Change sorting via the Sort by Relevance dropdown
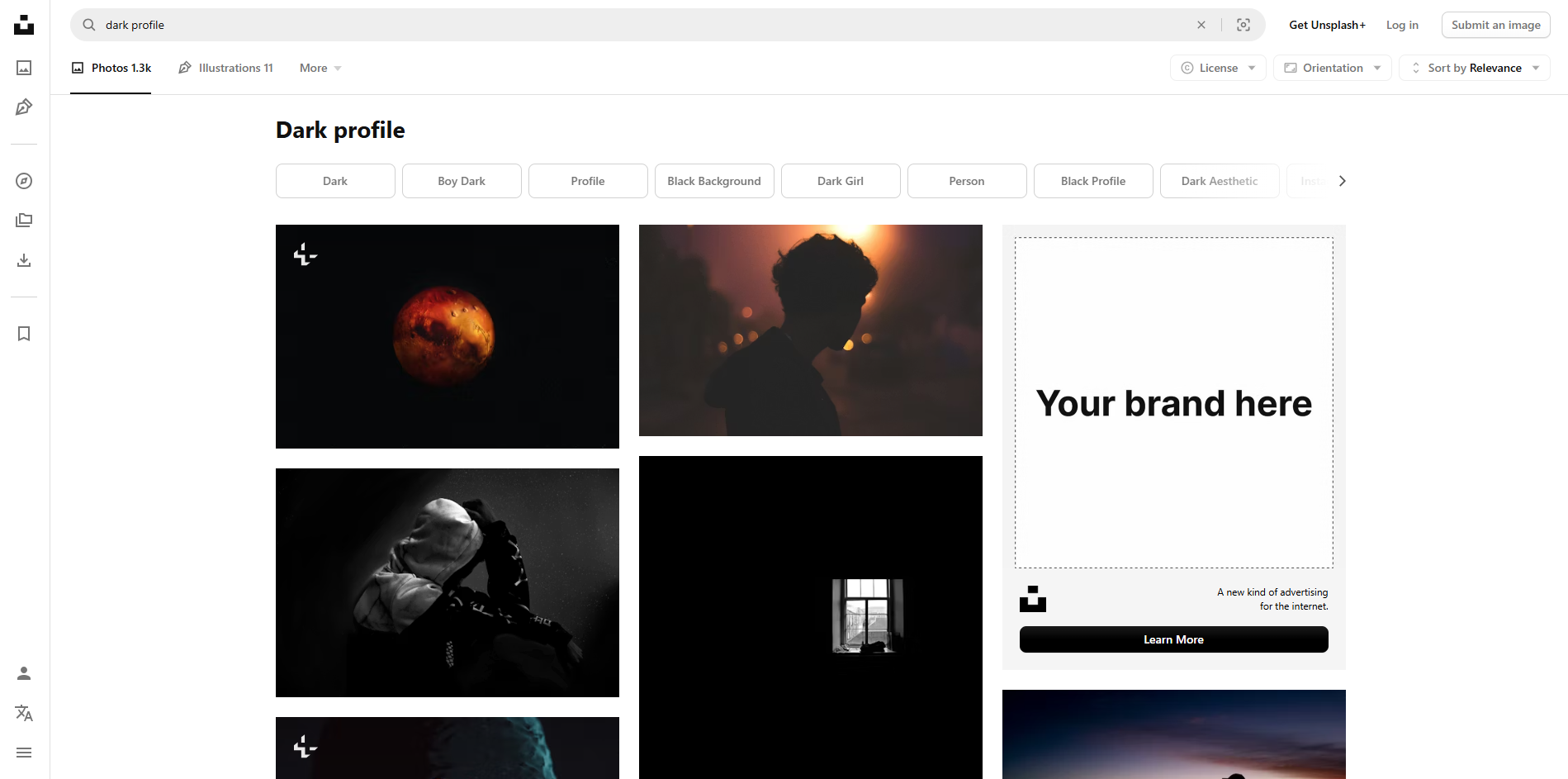 pos(1475,68)
